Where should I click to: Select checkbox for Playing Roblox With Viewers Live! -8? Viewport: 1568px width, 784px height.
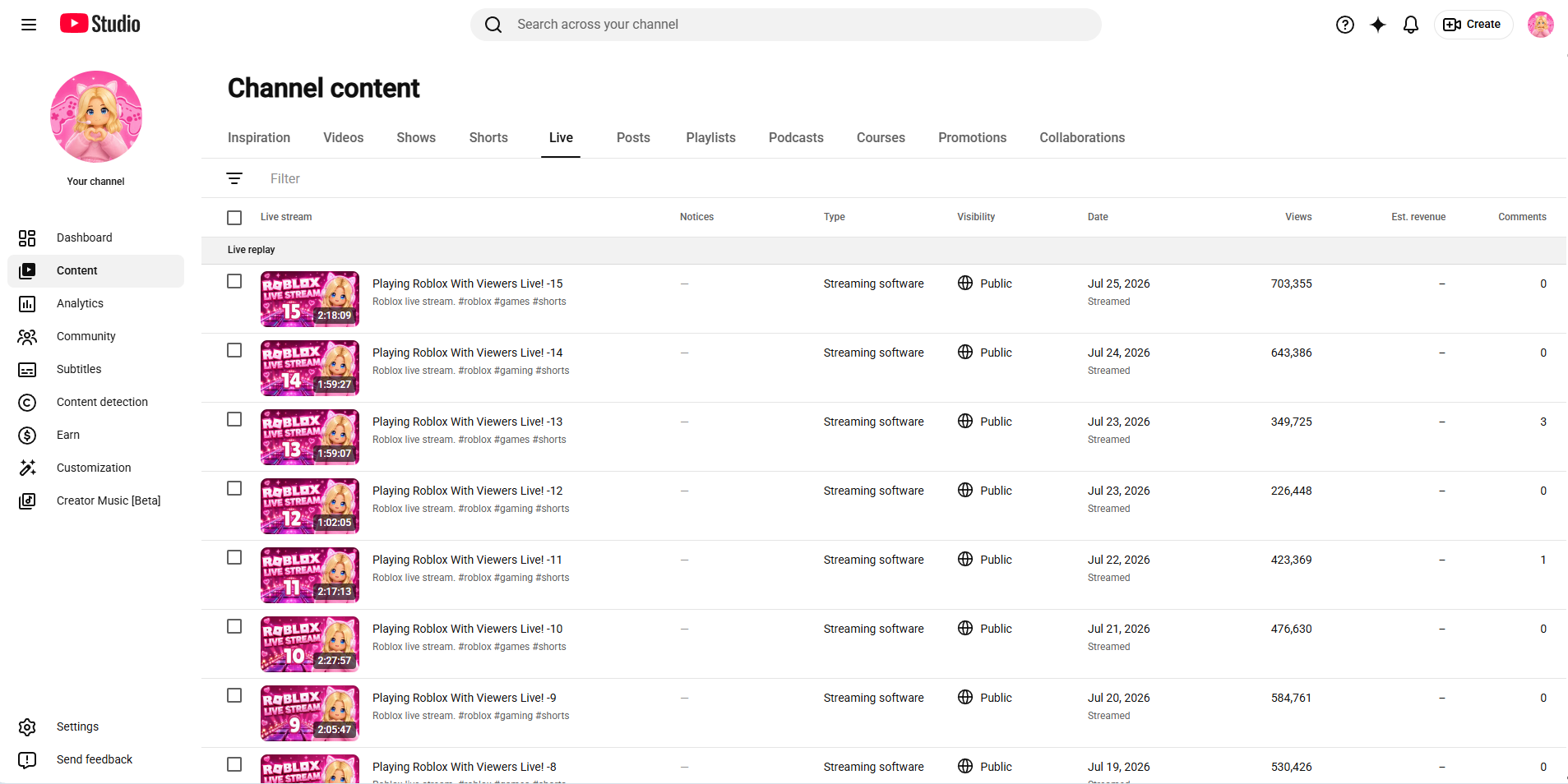click(234, 764)
